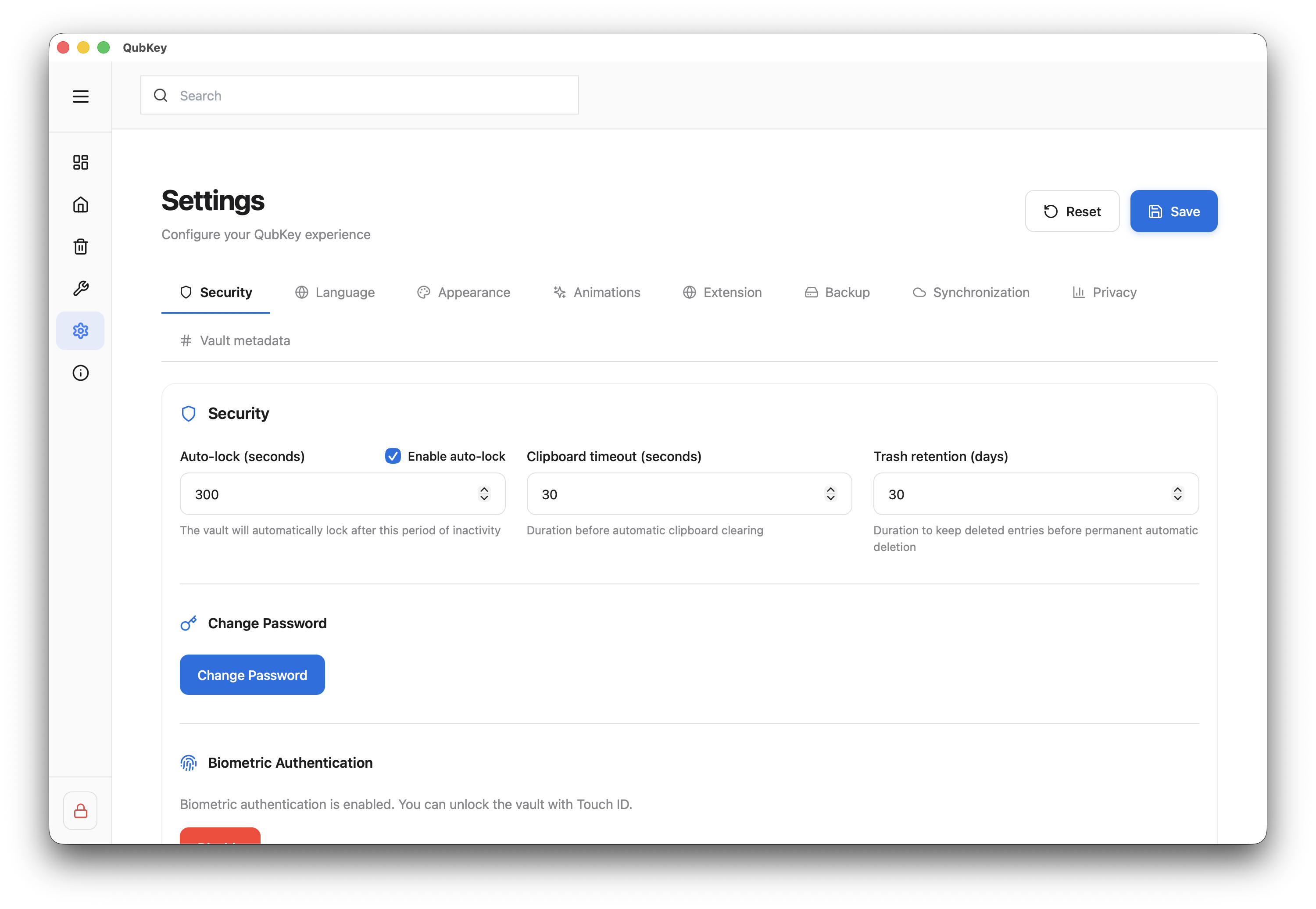Click the 'Duration before automatic clipboard clearing' text
Viewport: 1316px width, 909px height.
[x=644, y=530]
